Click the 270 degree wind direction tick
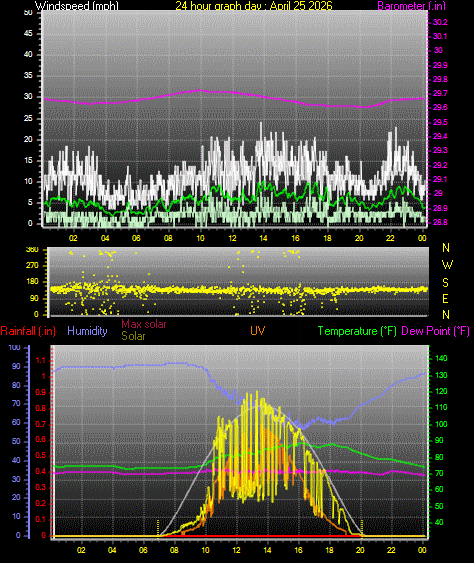Viewport: 474px width, 563px height. [33, 266]
